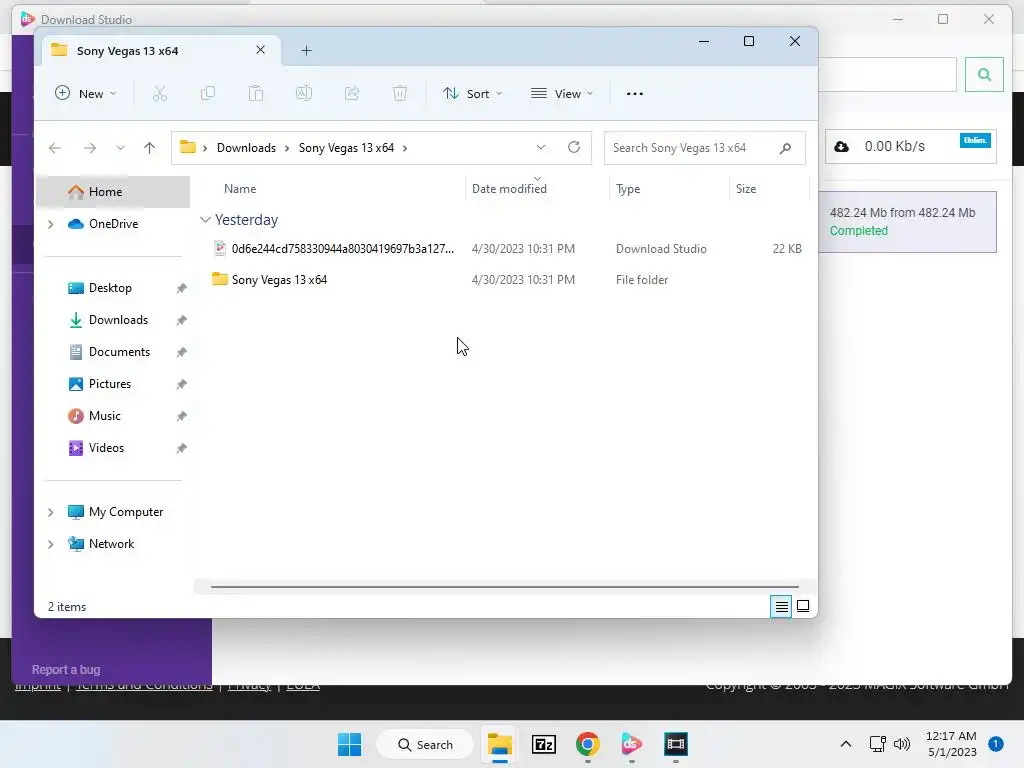Click the Paste clipboard icon
1024x768 pixels.
[x=256, y=93]
